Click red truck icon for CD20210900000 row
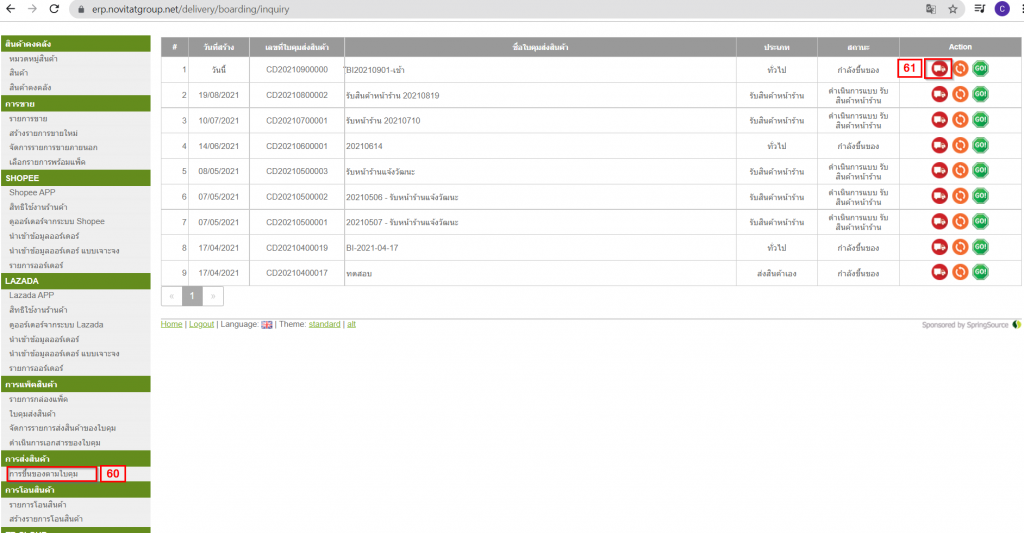The width and height of the screenshot is (1024, 533). click(x=939, y=69)
